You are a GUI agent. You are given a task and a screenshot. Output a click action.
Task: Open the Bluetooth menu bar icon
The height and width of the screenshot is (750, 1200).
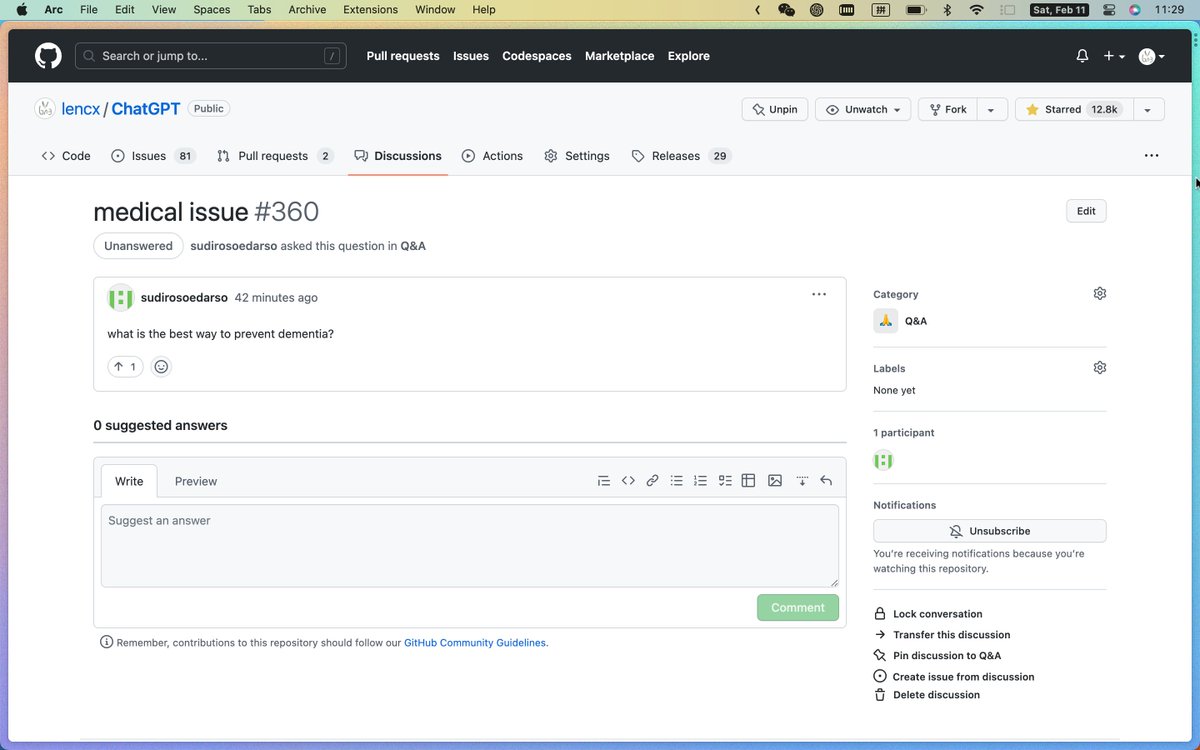pyautogui.click(x=947, y=10)
